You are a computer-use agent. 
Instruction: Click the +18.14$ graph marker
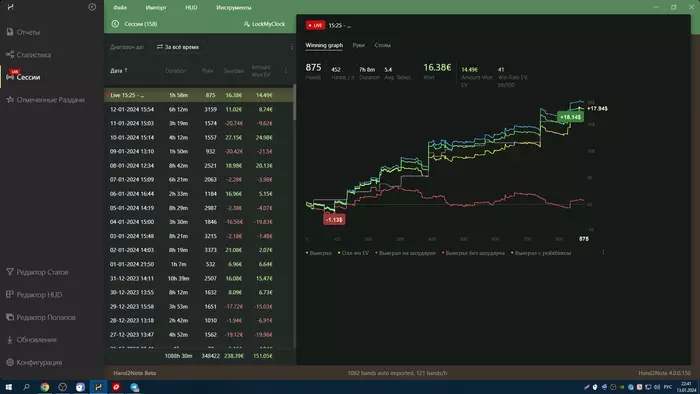pos(571,117)
